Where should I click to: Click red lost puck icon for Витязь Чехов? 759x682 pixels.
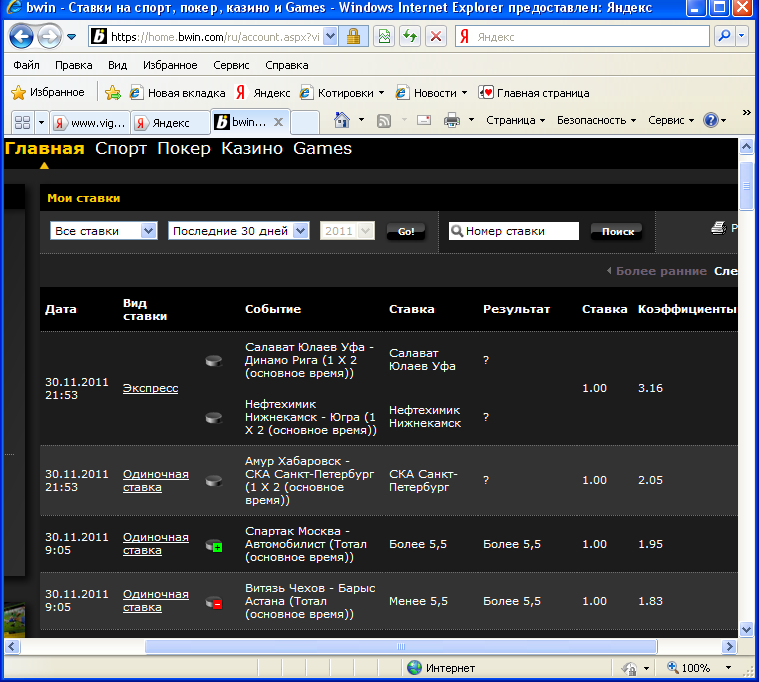pos(214,603)
